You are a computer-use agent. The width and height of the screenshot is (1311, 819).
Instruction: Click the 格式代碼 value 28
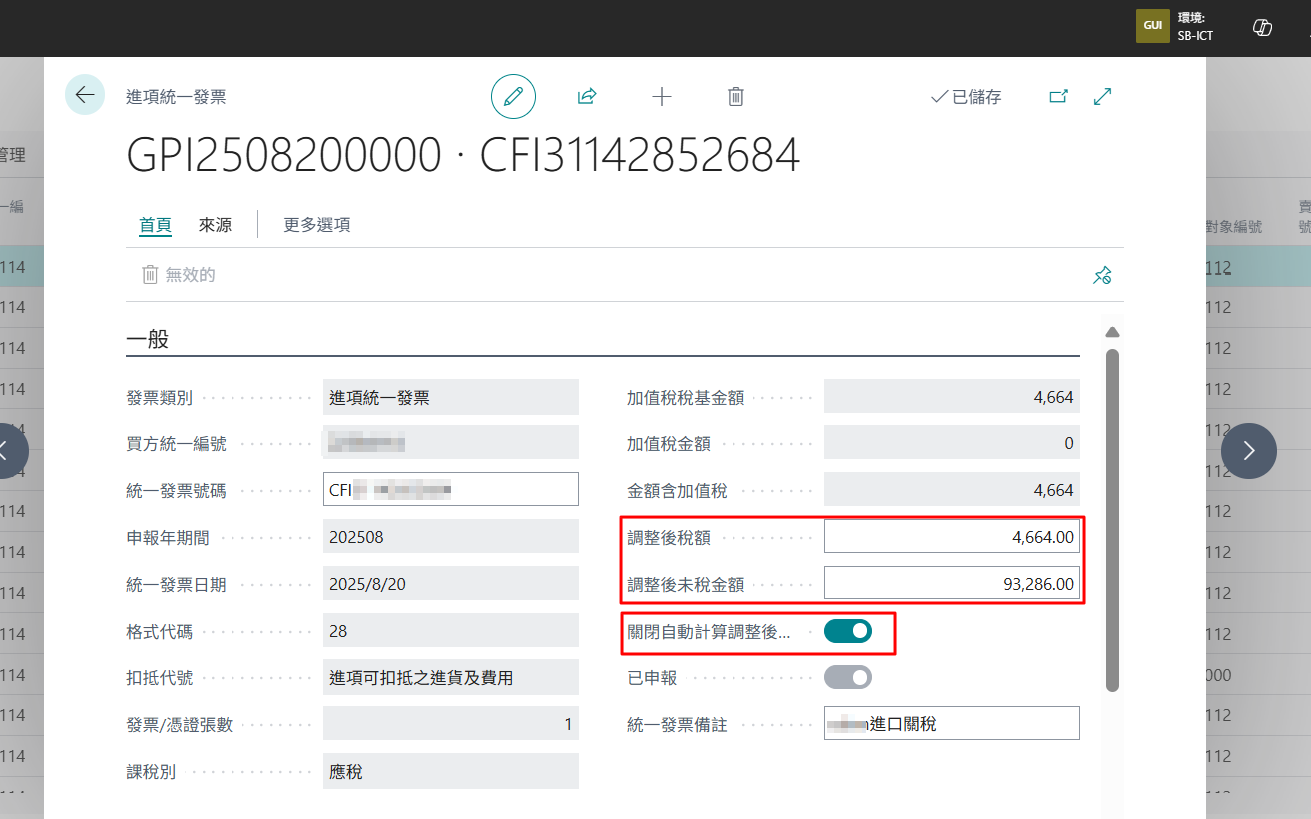point(451,631)
